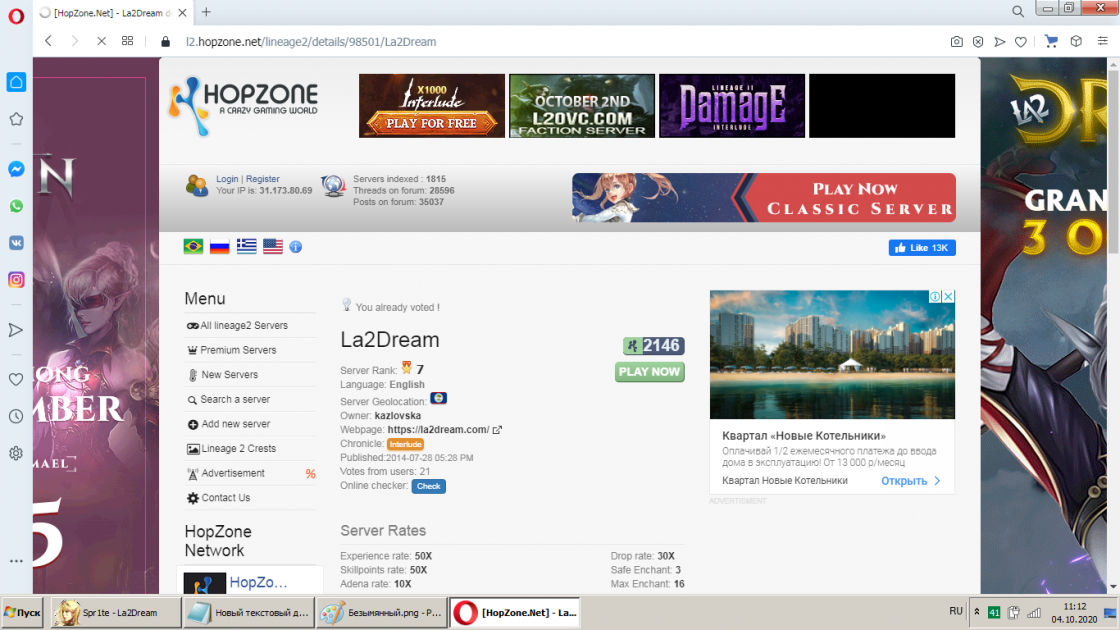Open Messenger in the Opera sidebar
The image size is (1120, 630).
click(x=16, y=169)
